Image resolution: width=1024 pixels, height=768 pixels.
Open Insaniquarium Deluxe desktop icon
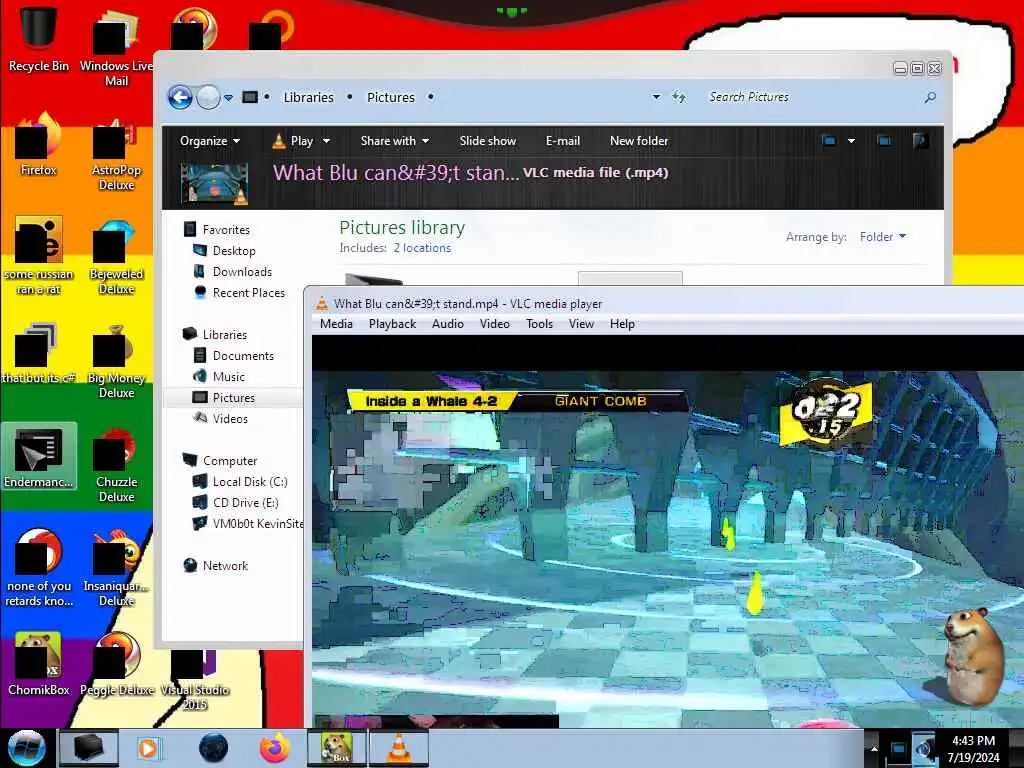(116, 568)
